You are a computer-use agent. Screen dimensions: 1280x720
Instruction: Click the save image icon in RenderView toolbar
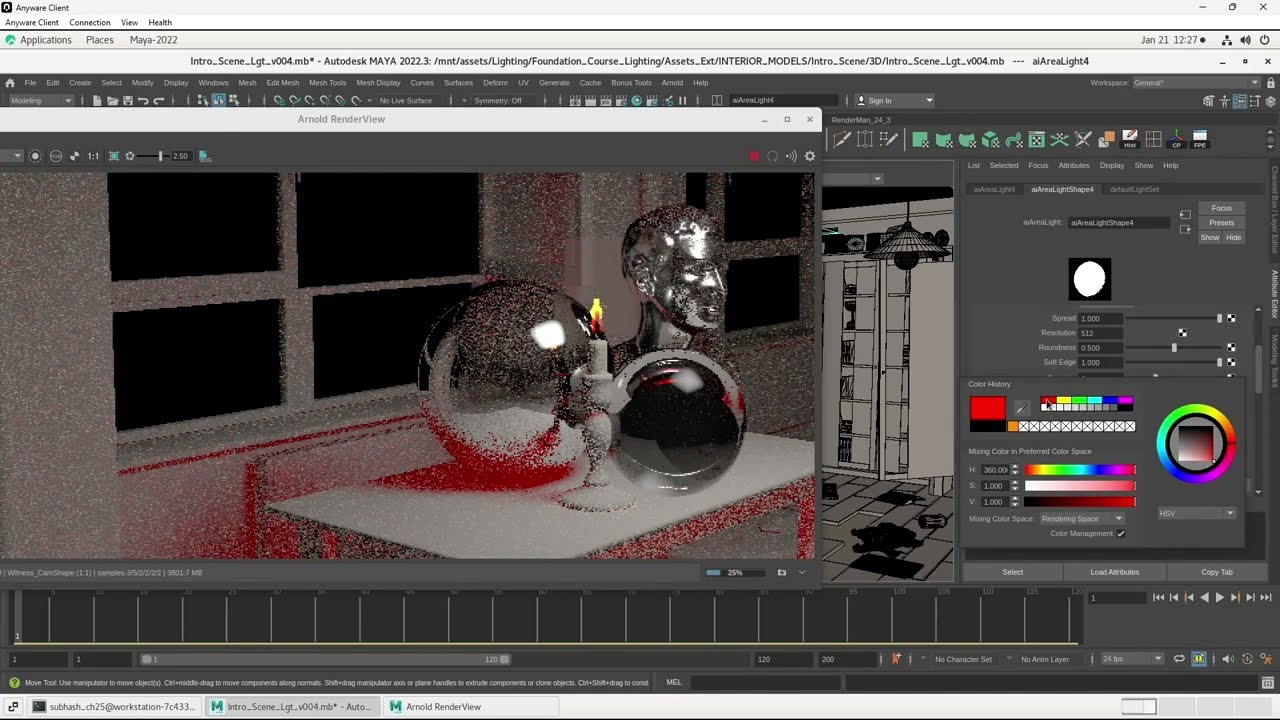coord(204,156)
